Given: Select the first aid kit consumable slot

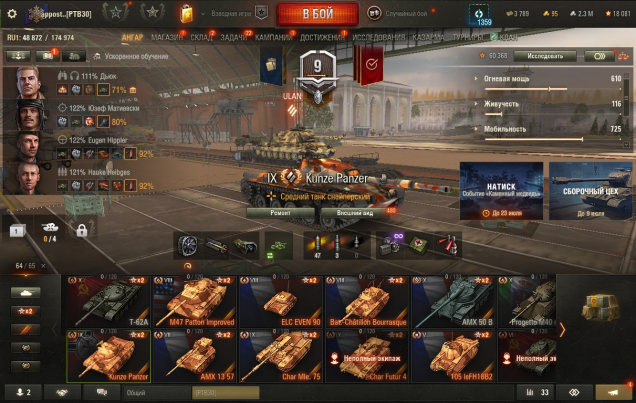Looking at the screenshot, I should [x=420, y=246].
